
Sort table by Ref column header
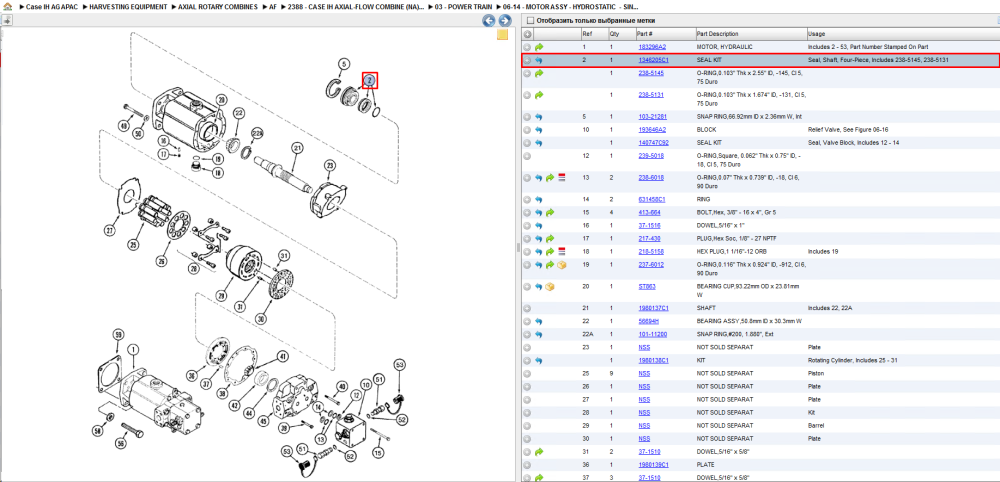[x=594, y=34]
